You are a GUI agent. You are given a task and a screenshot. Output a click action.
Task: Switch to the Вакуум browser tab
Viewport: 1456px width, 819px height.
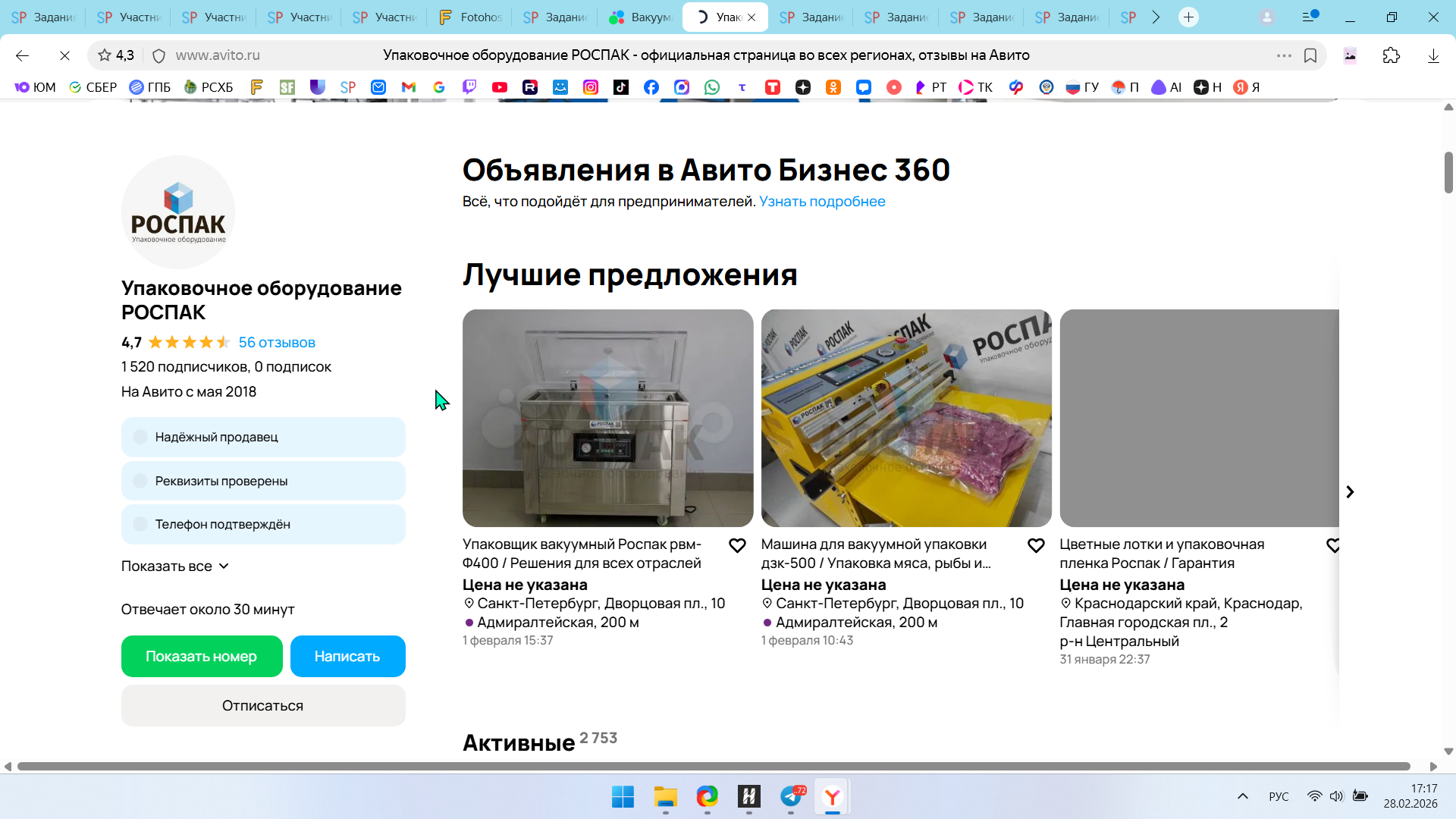641,17
